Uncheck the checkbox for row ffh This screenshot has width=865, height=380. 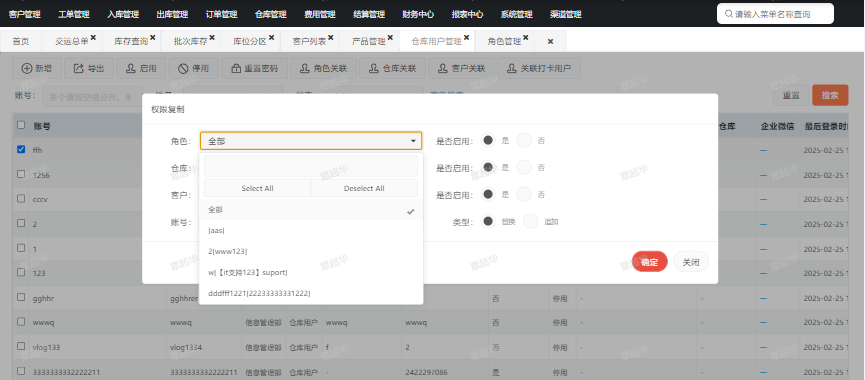pos(21,149)
